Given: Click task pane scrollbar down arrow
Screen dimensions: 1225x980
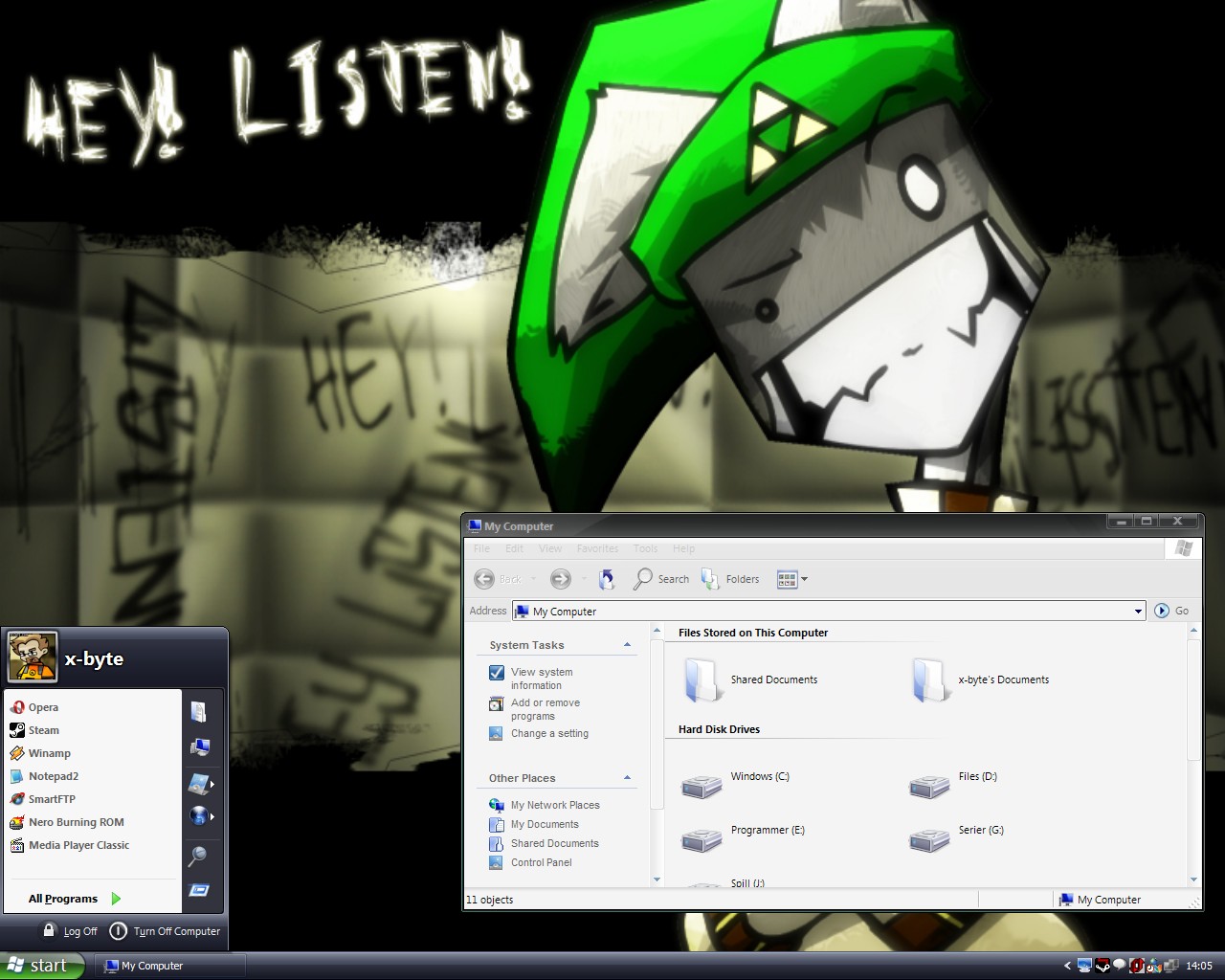Looking at the screenshot, I should click(x=657, y=880).
